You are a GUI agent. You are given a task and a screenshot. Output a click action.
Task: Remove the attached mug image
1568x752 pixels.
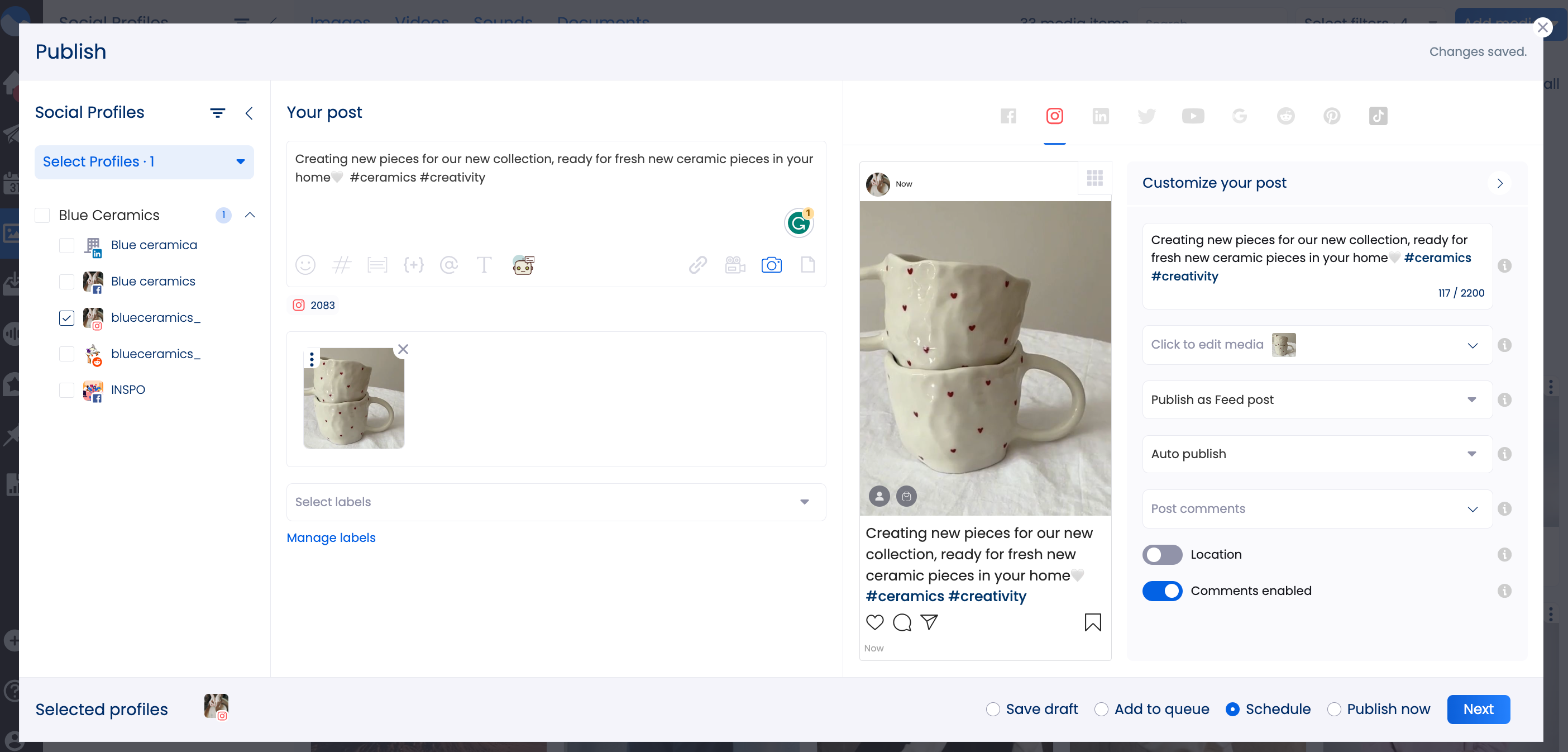(x=403, y=350)
